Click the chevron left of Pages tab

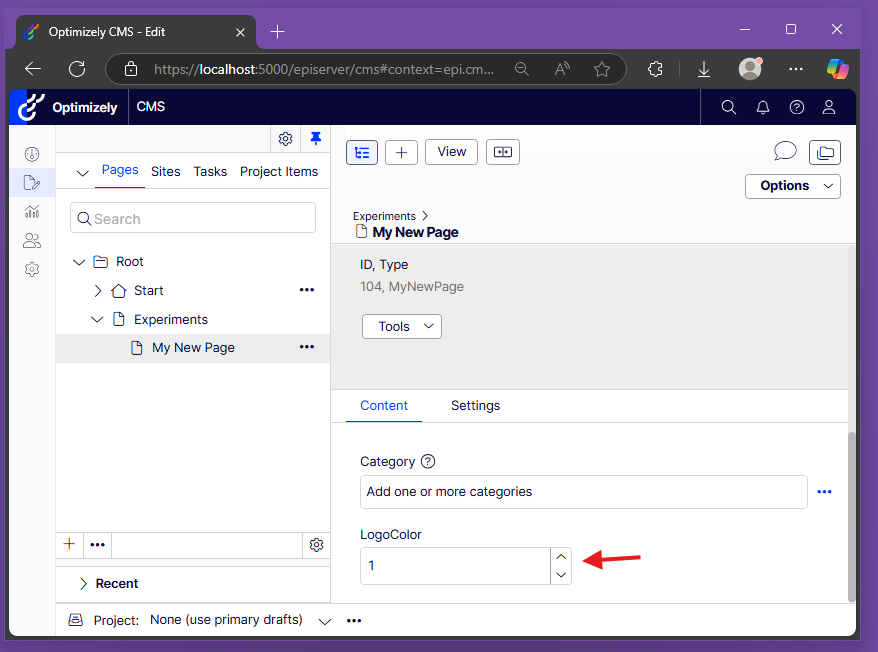tap(82, 173)
